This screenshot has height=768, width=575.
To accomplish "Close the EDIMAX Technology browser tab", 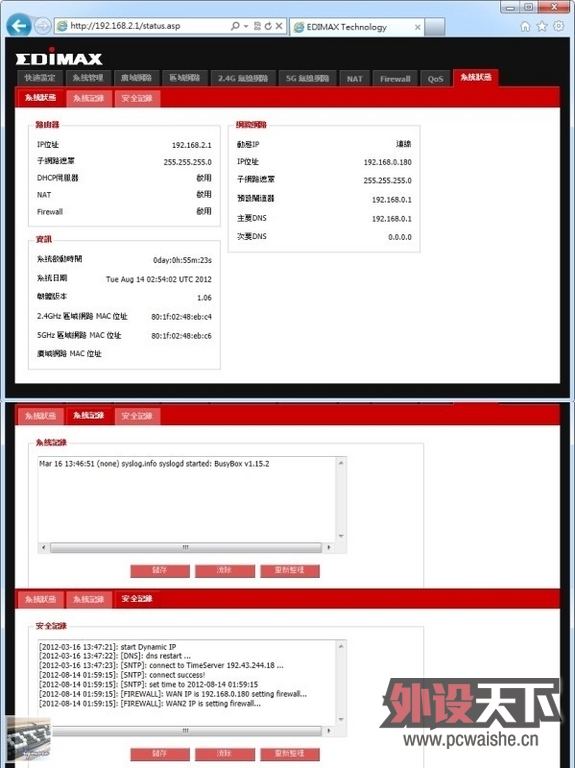I will [x=417, y=27].
